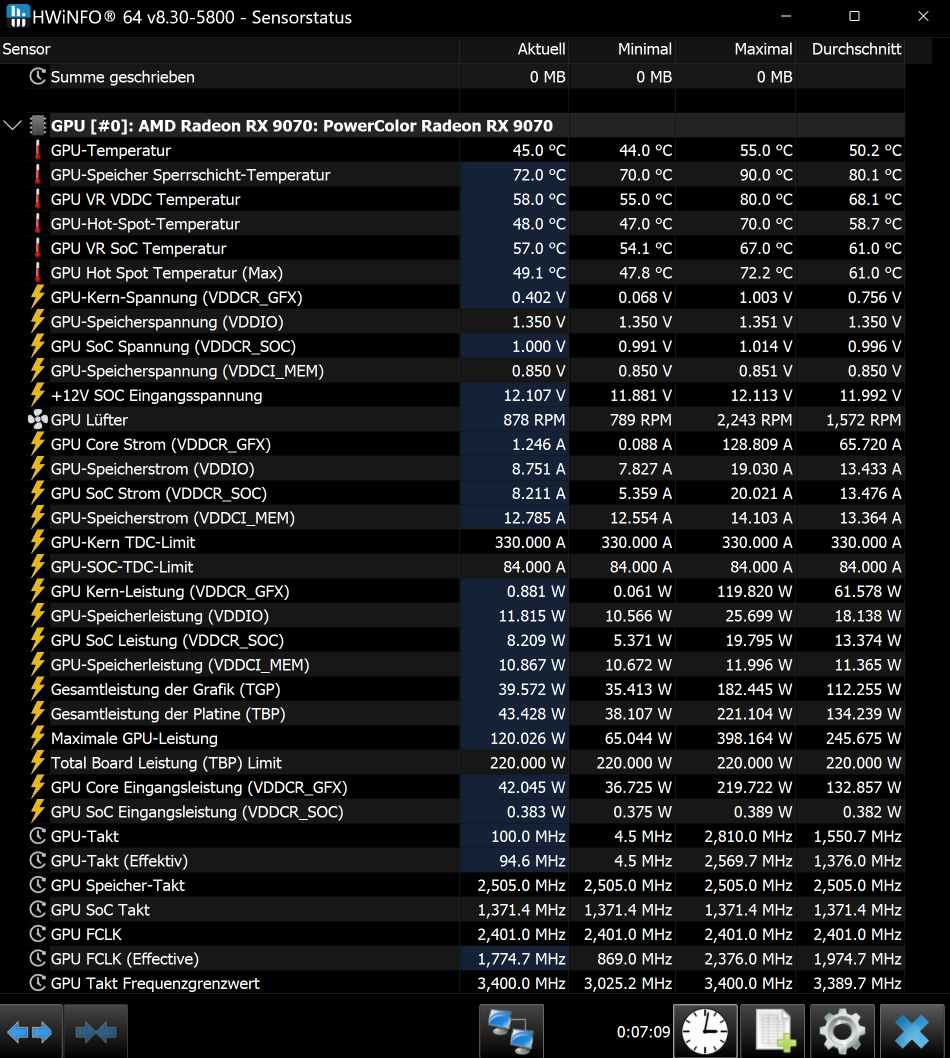950x1058 pixels.
Task: Minimize the HWiNFO Sensorstatus window
Action: 785,16
